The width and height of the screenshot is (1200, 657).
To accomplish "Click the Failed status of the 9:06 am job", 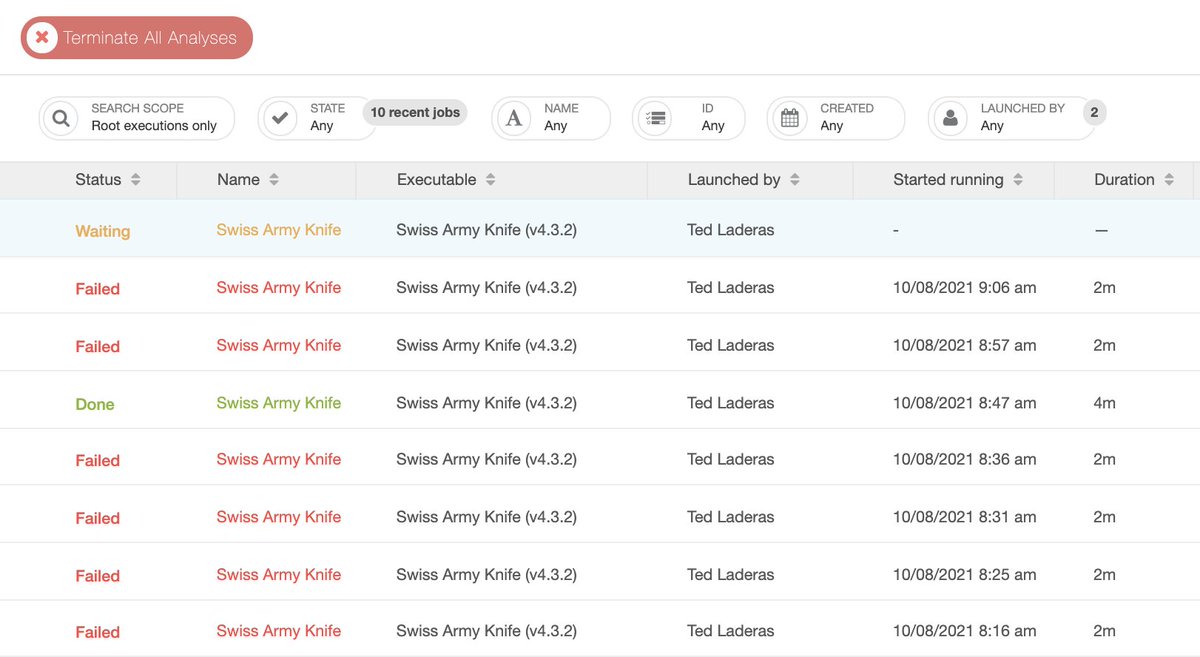I will pyautogui.click(x=98, y=289).
